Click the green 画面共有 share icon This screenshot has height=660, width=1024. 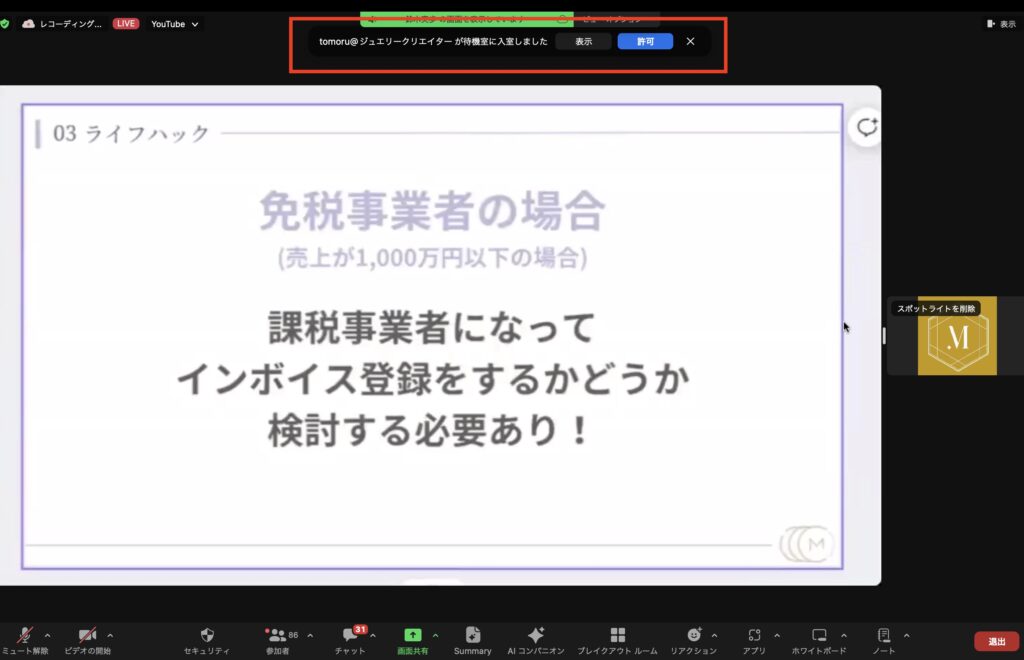(412, 635)
